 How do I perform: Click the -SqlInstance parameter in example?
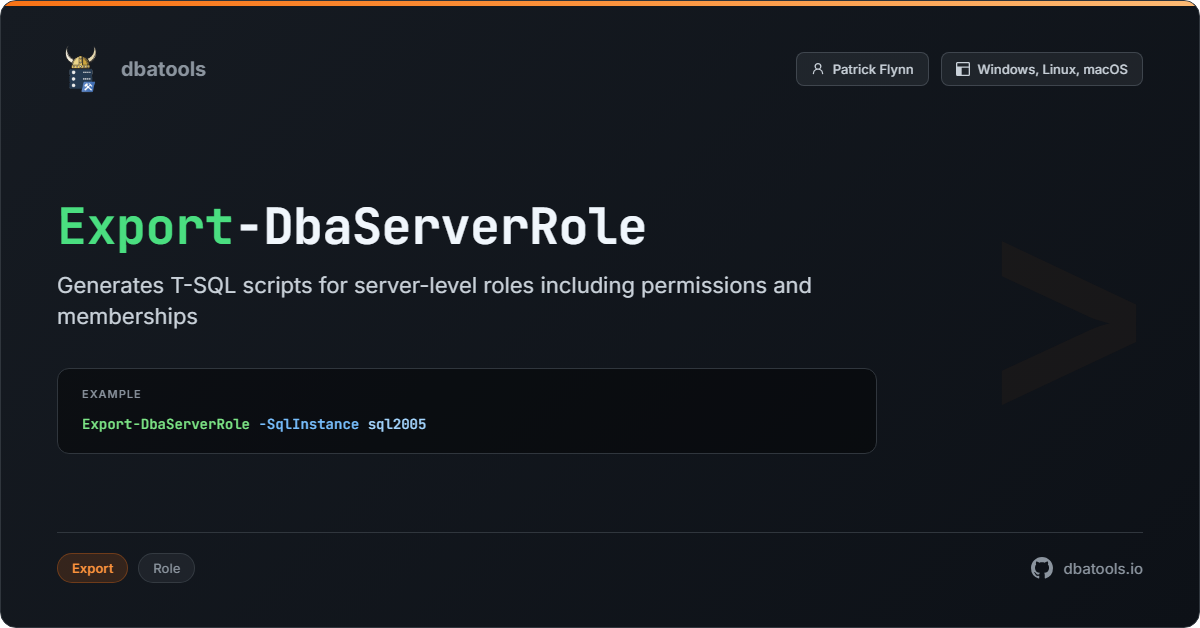308,424
